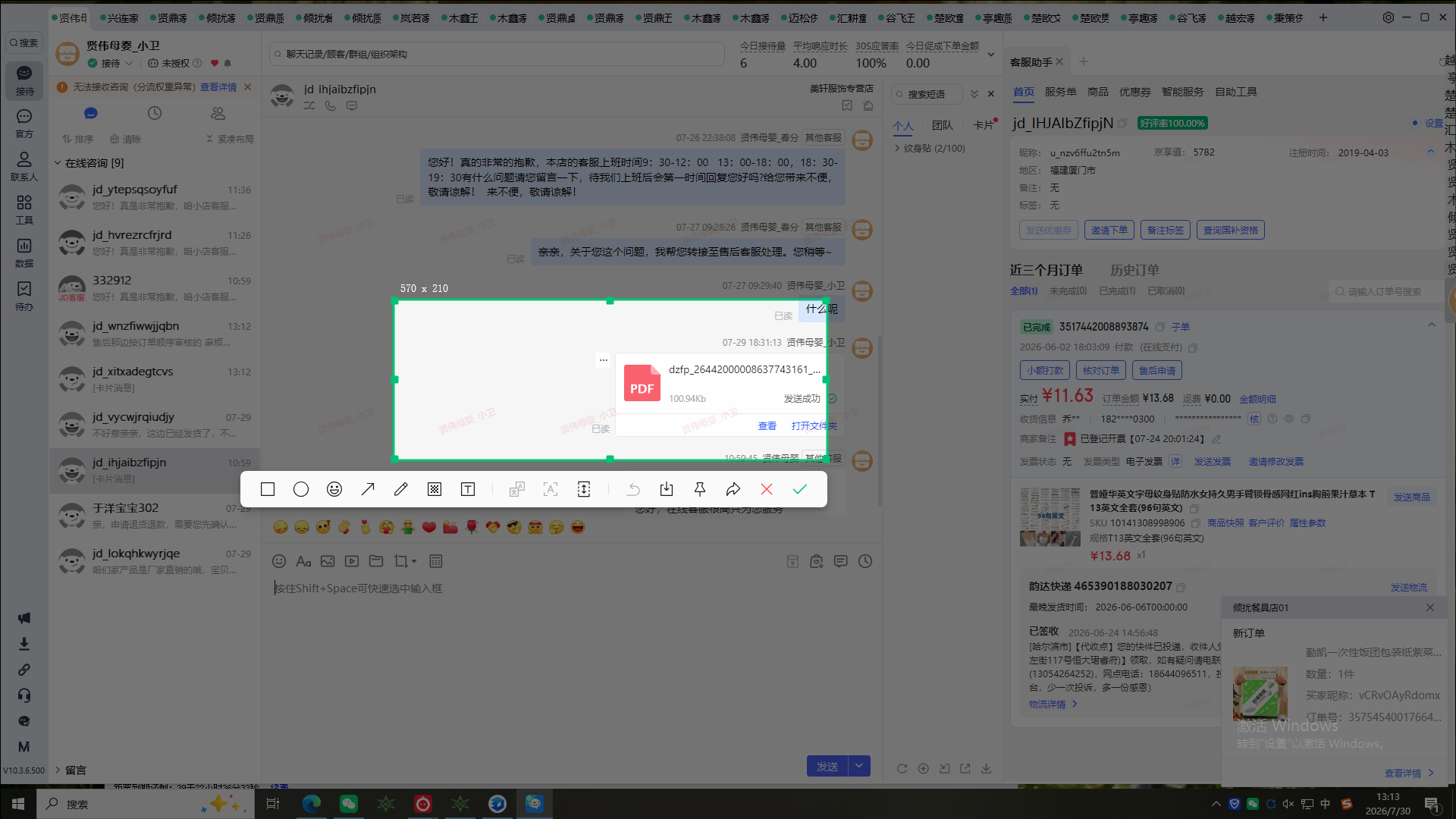Screen dimensions: 1456x819
Task: Insert an image into the chat
Action: coord(328,561)
